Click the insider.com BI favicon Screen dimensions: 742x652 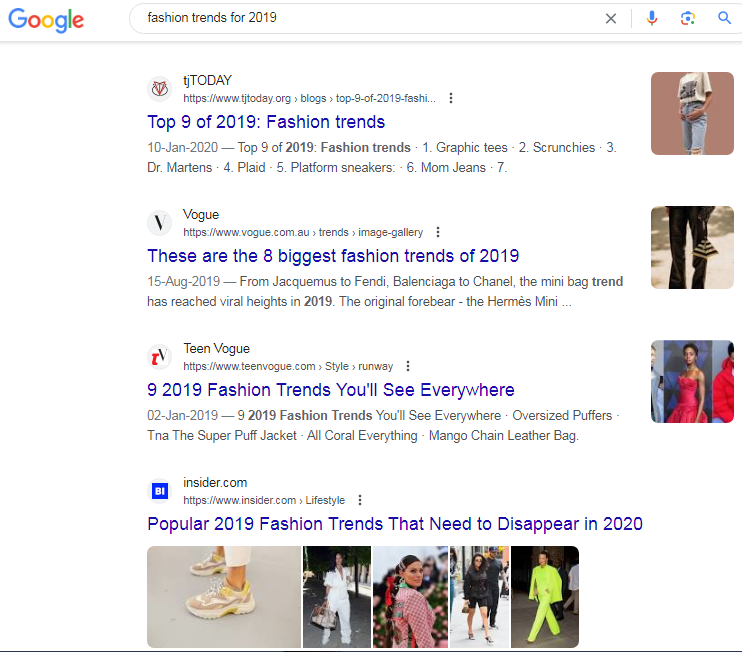pyautogui.click(x=160, y=491)
